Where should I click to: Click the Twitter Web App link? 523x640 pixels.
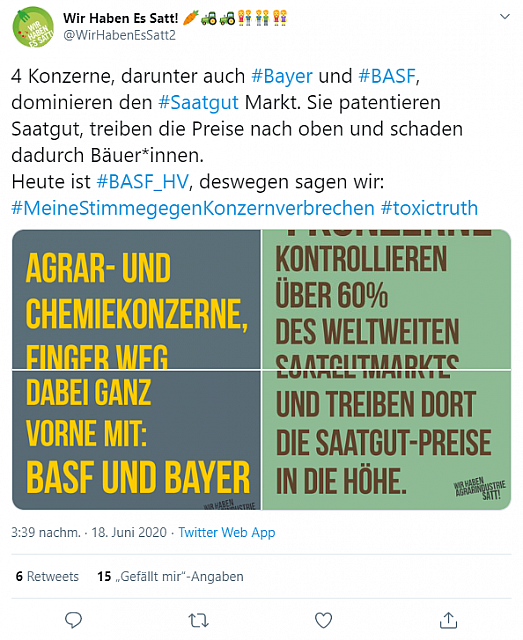227,533
